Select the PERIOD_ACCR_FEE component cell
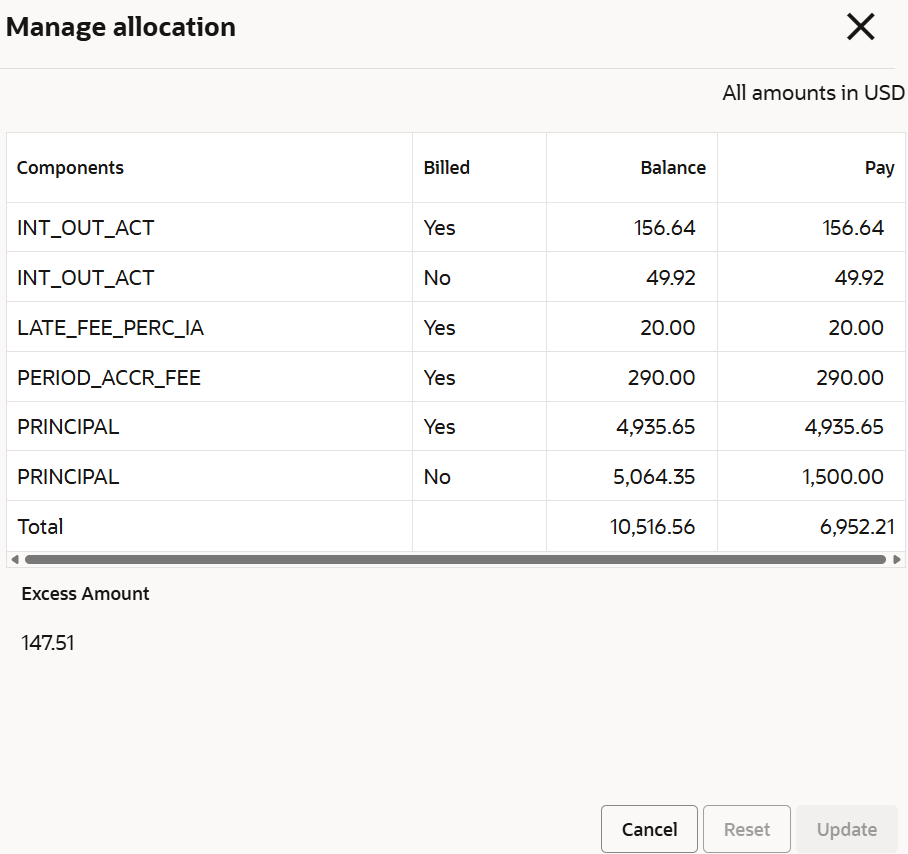 pos(210,377)
